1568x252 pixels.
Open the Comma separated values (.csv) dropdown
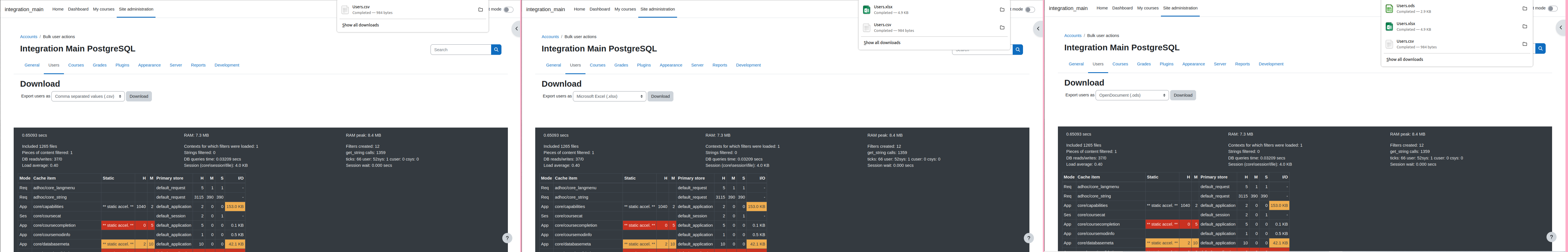(x=88, y=96)
